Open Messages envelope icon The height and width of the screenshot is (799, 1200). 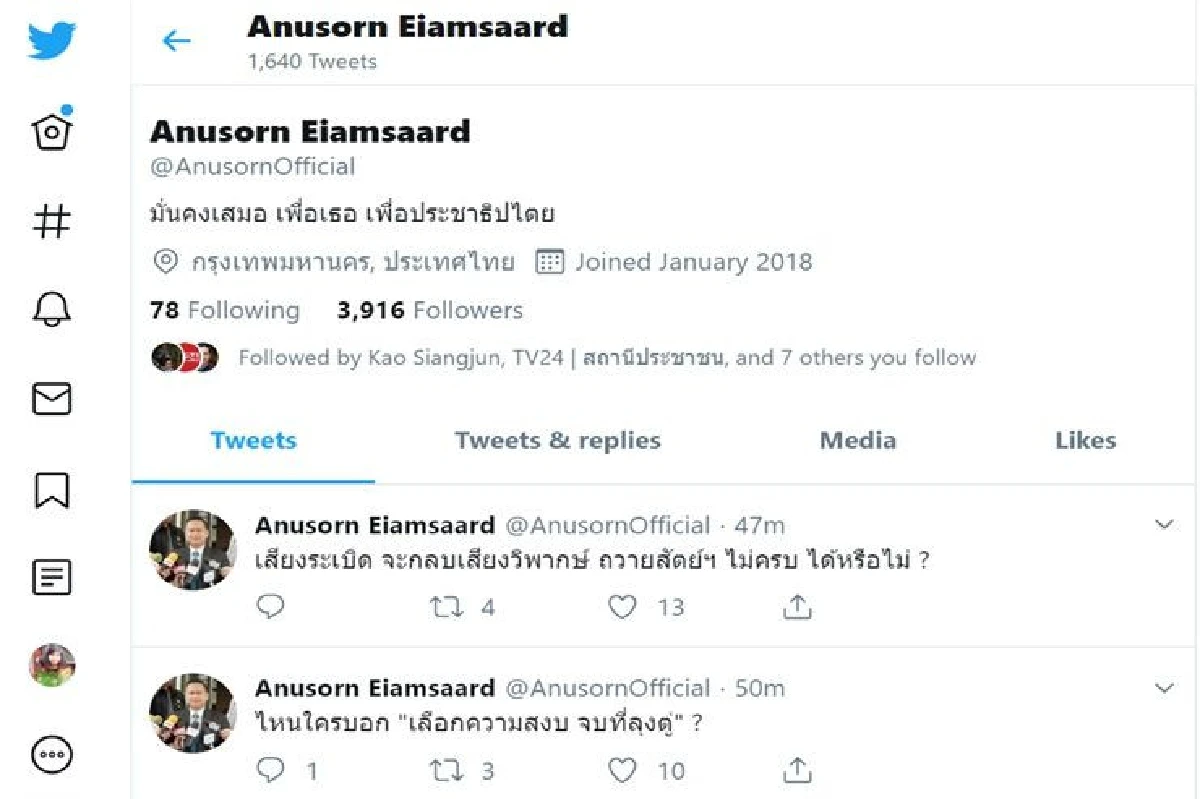(52, 399)
